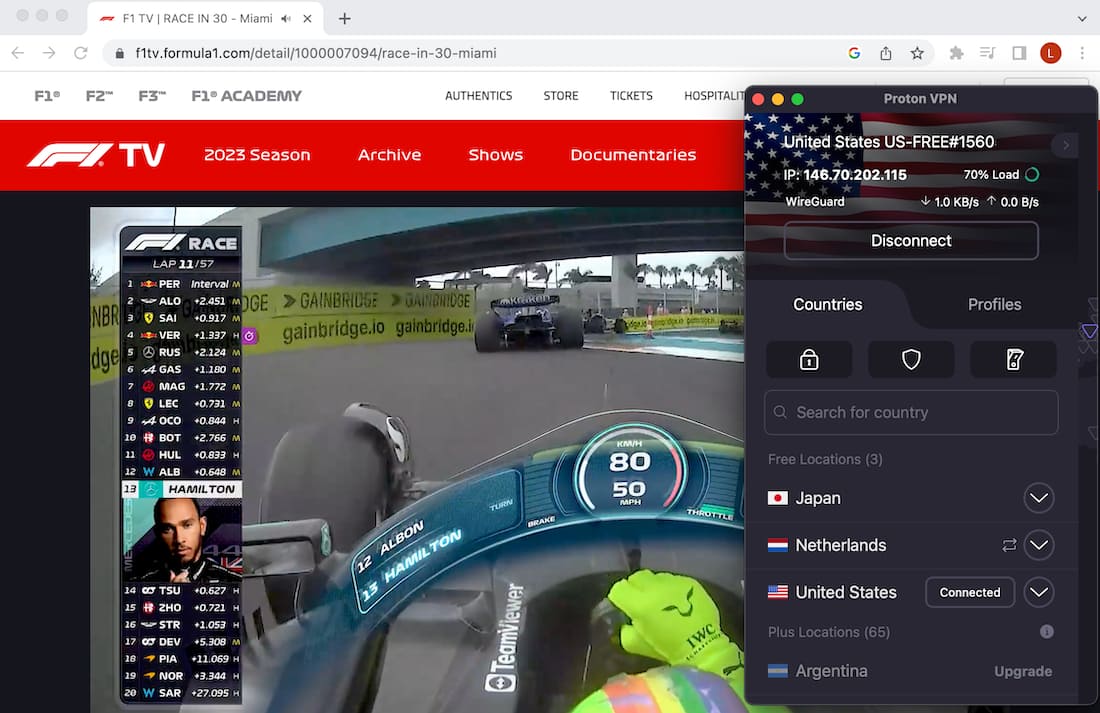Go to F1 site link
Image resolution: width=1100 pixels, height=713 pixels.
point(47,96)
